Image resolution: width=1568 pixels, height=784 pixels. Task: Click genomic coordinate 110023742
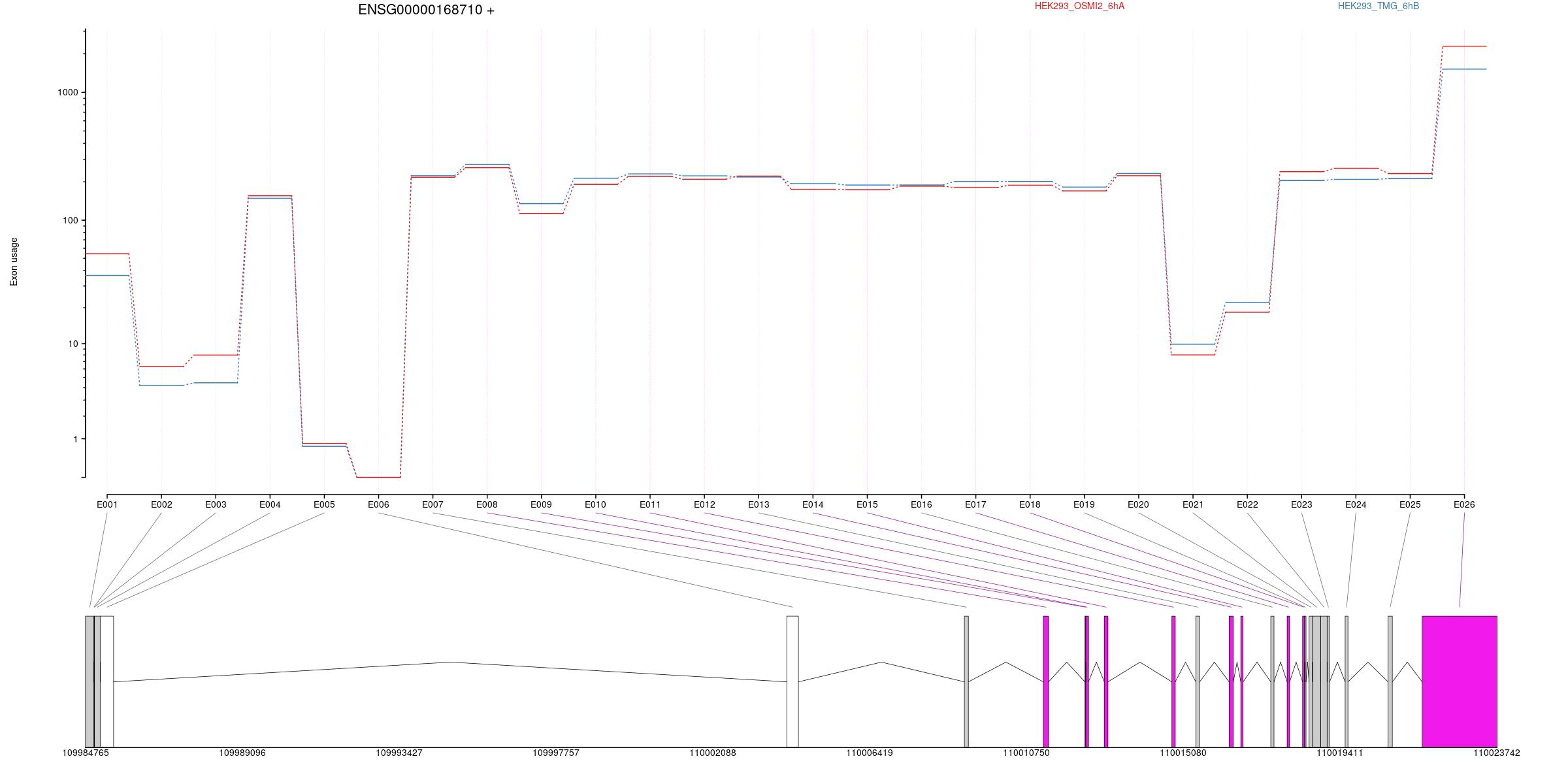[1497, 753]
